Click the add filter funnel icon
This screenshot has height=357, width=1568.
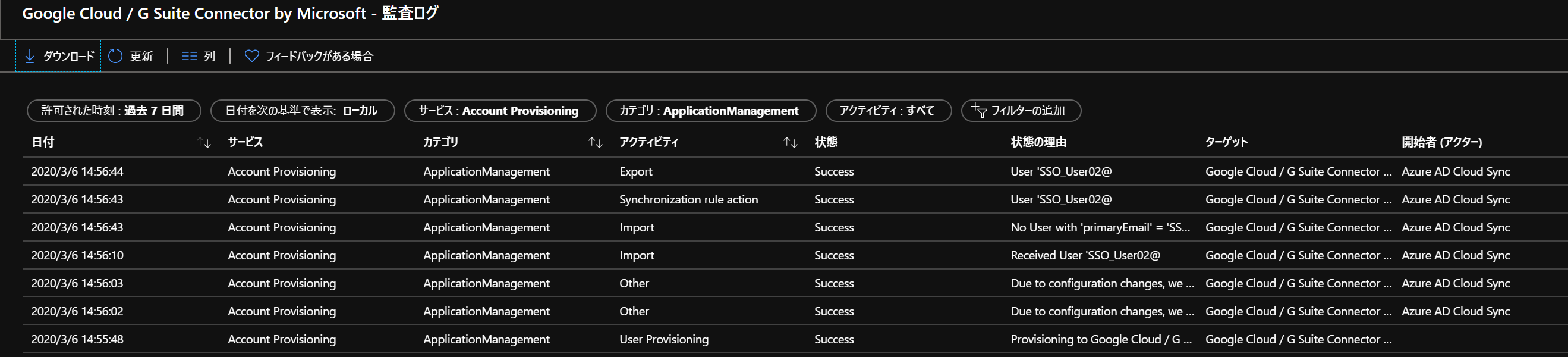pos(979,110)
